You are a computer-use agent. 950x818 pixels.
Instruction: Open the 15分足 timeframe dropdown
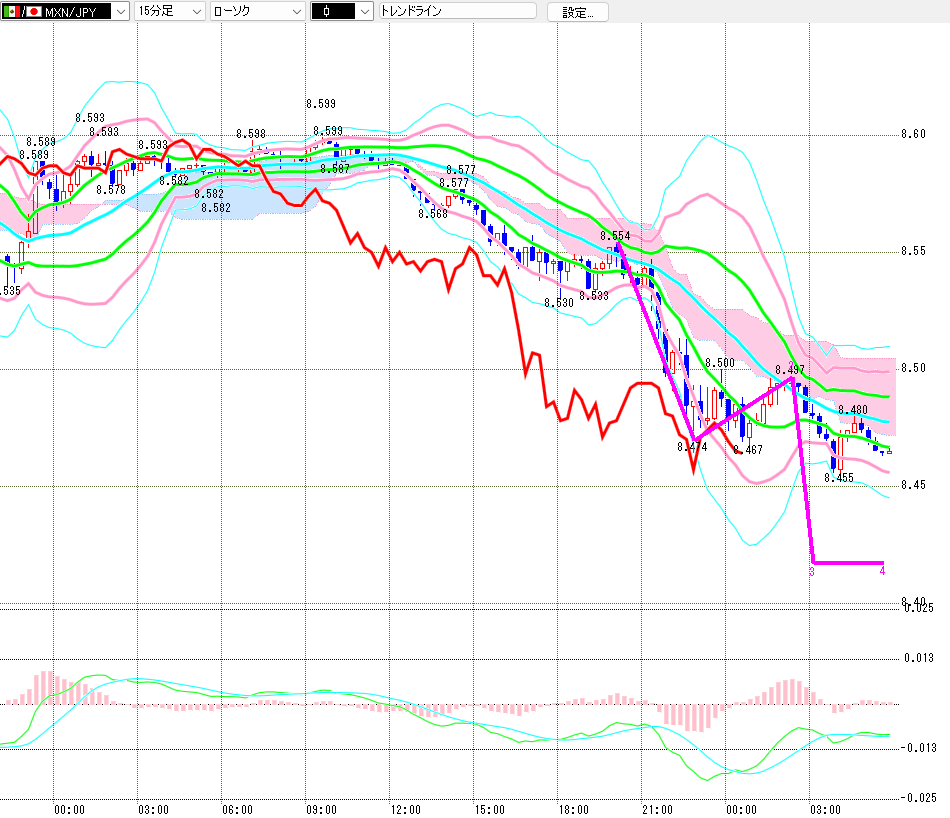170,11
